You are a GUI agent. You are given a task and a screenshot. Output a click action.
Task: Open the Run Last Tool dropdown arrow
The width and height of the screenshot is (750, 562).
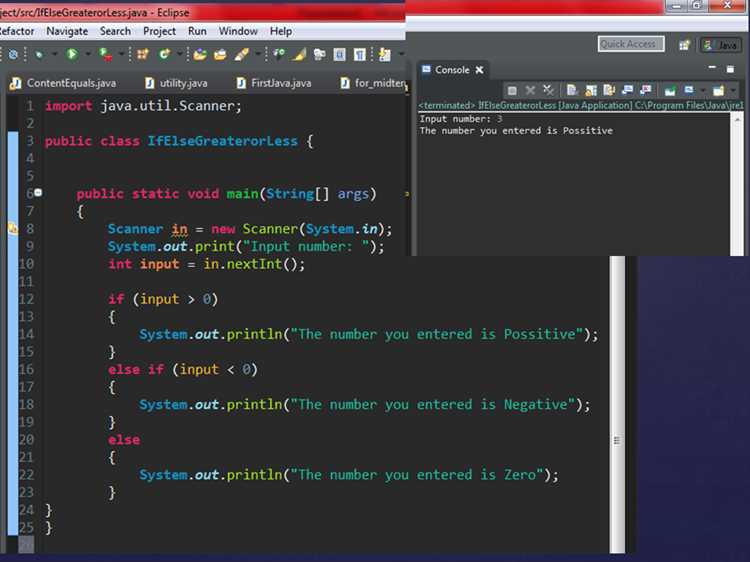121,55
